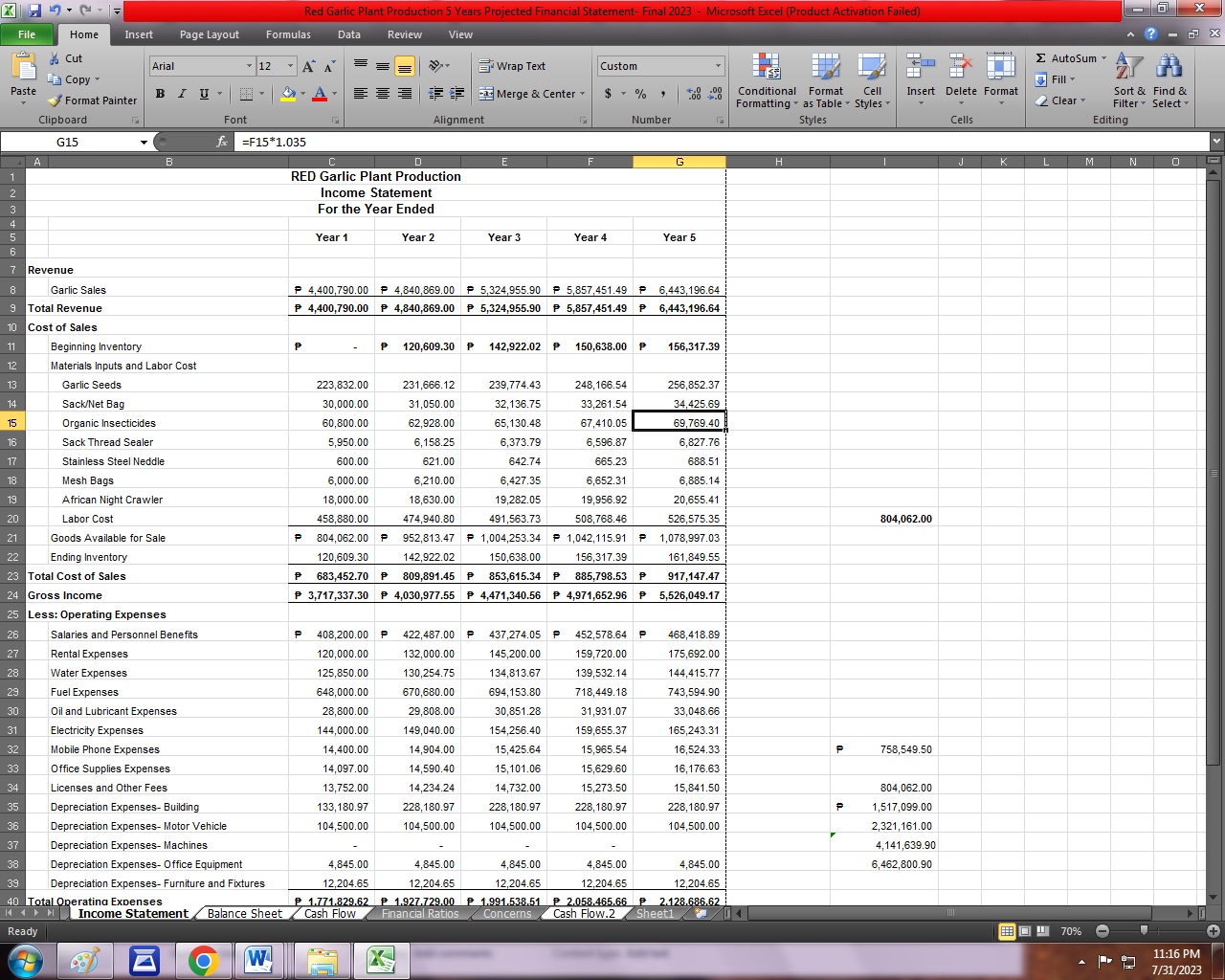Click the Insert Function fx icon
The height and width of the screenshot is (980, 1225).
click(x=221, y=142)
